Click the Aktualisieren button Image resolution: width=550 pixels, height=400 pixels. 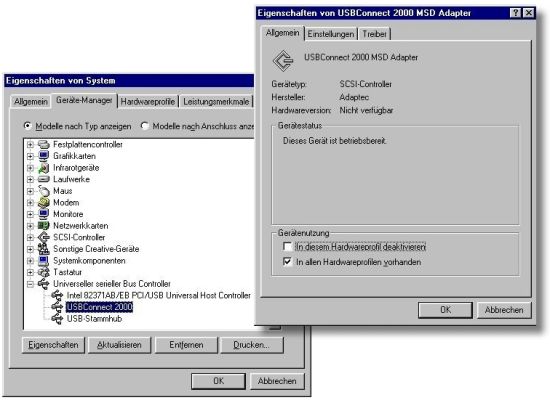119,345
